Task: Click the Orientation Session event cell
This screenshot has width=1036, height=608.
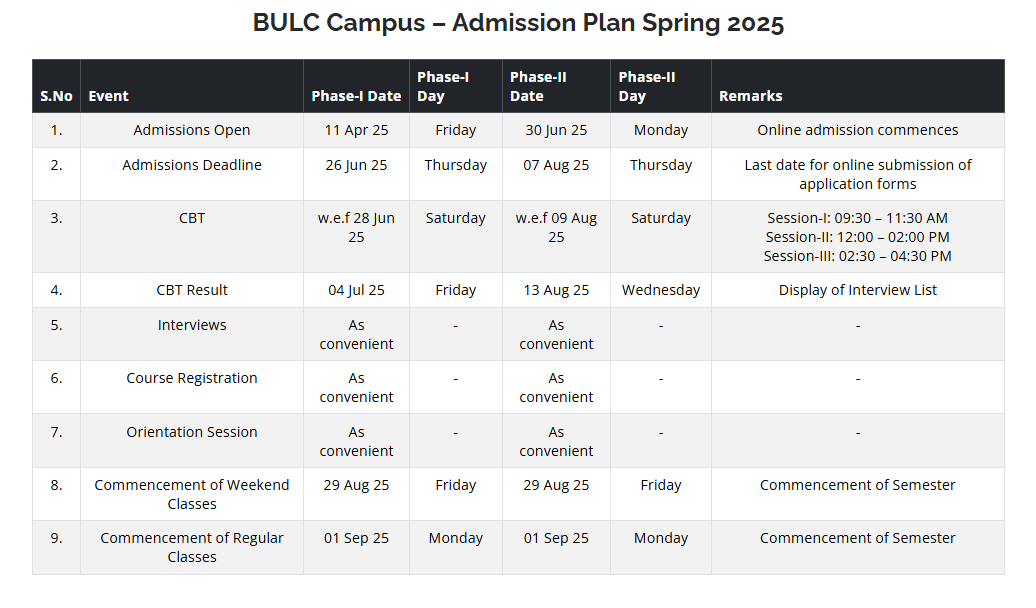Action: (192, 441)
